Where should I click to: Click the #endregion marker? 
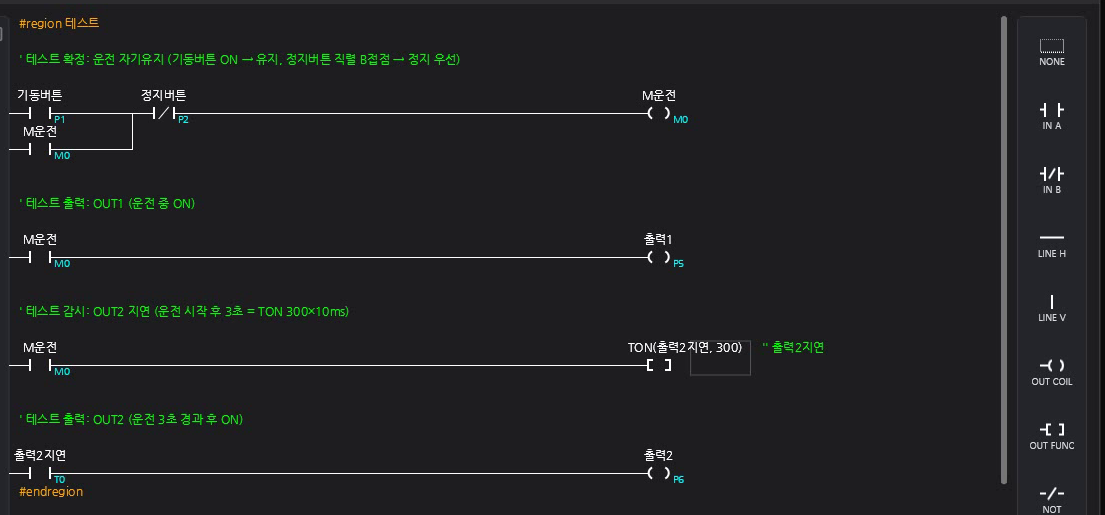51,492
